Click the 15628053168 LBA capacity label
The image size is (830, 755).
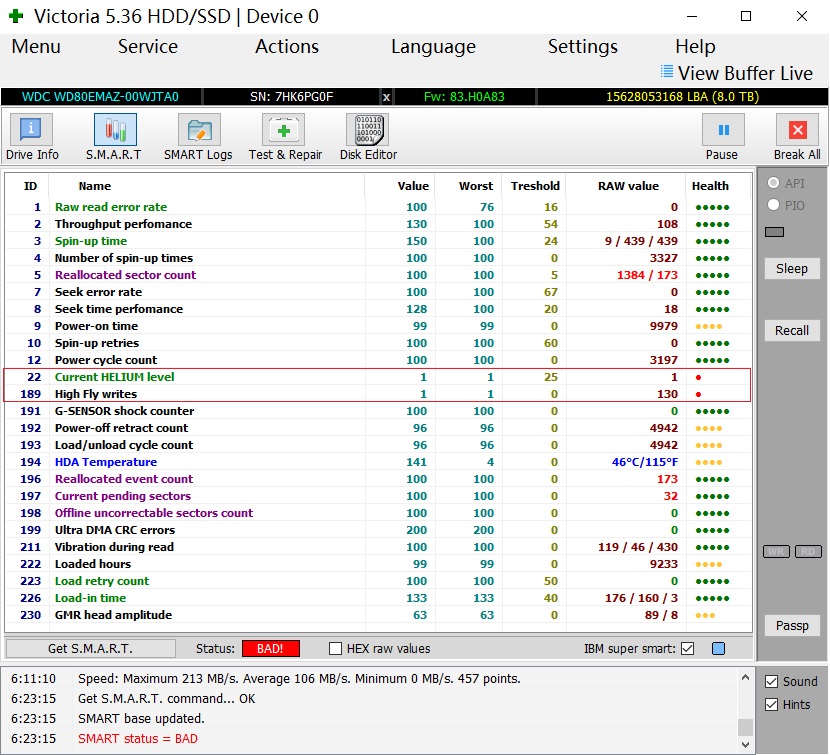(682, 97)
